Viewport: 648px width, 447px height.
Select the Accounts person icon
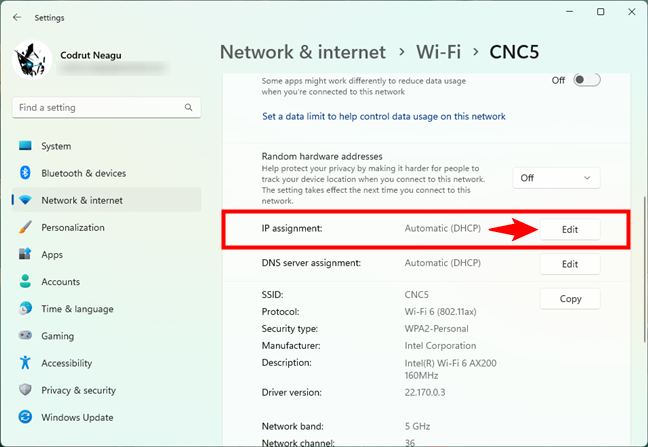point(25,282)
